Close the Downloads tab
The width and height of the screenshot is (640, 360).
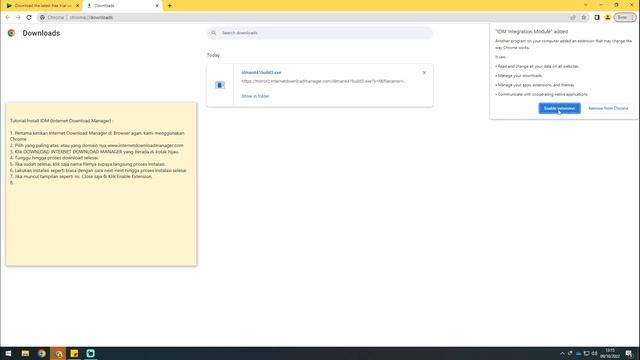click(157, 6)
